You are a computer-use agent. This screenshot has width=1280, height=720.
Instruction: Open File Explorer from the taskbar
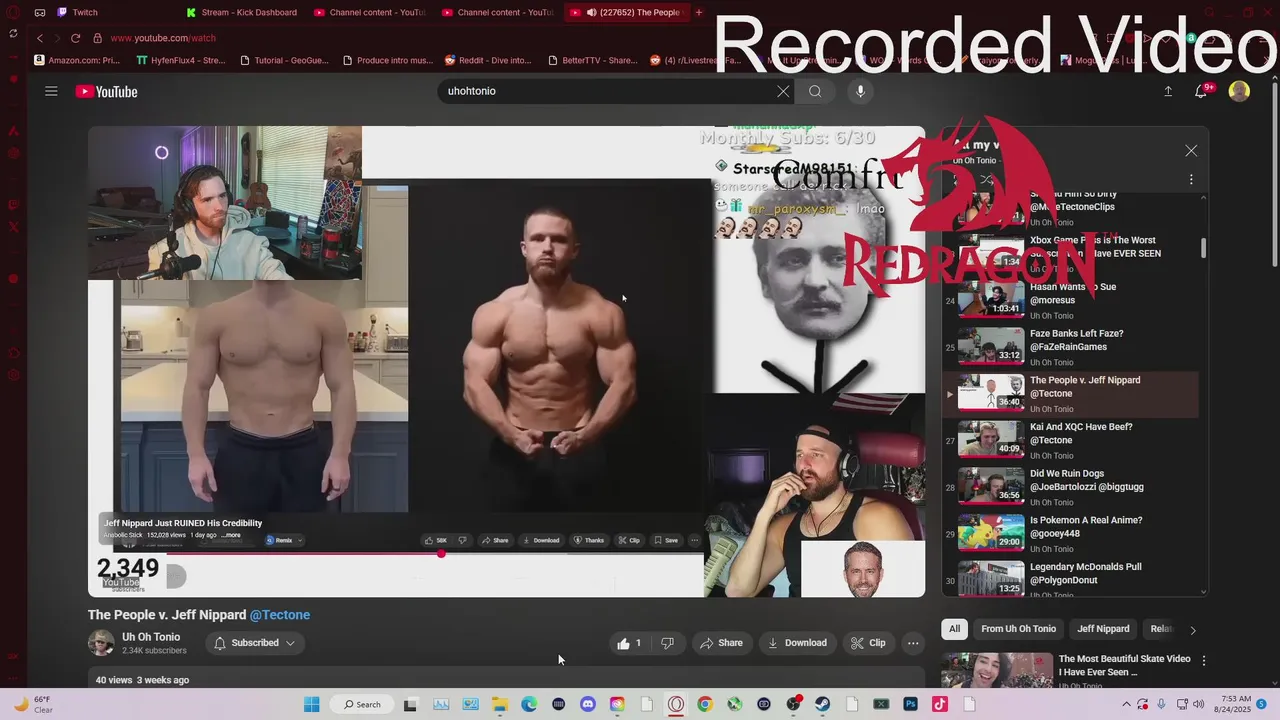click(x=499, y=704)
